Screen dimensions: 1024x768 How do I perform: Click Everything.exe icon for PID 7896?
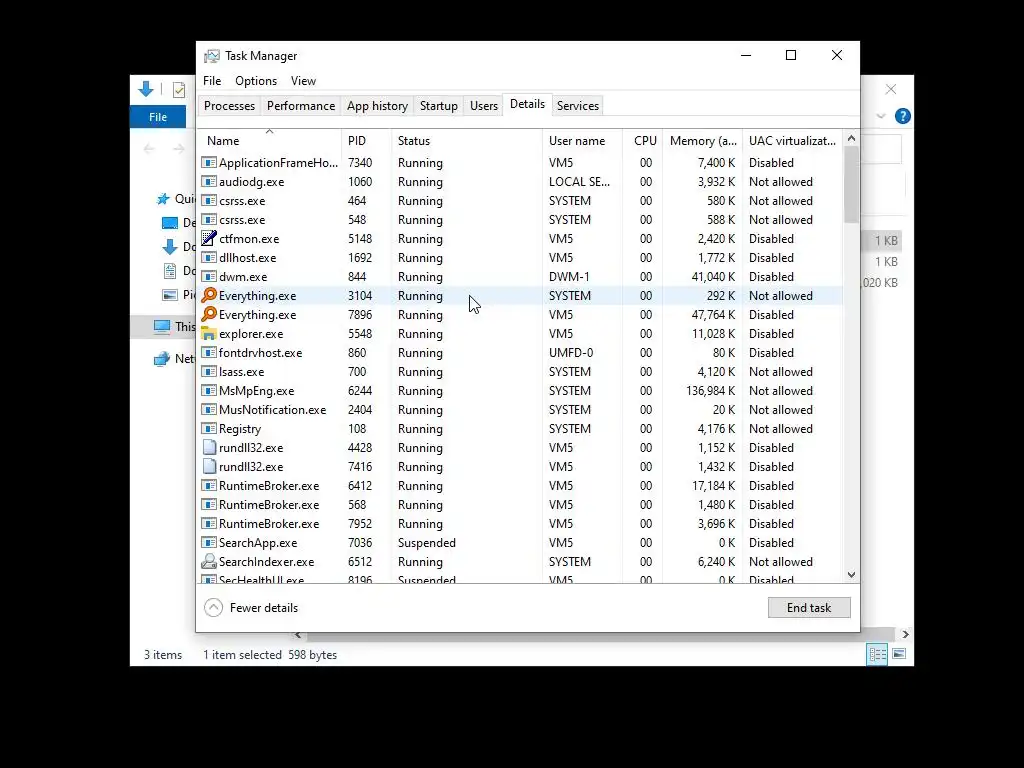[x=208, y=314]
